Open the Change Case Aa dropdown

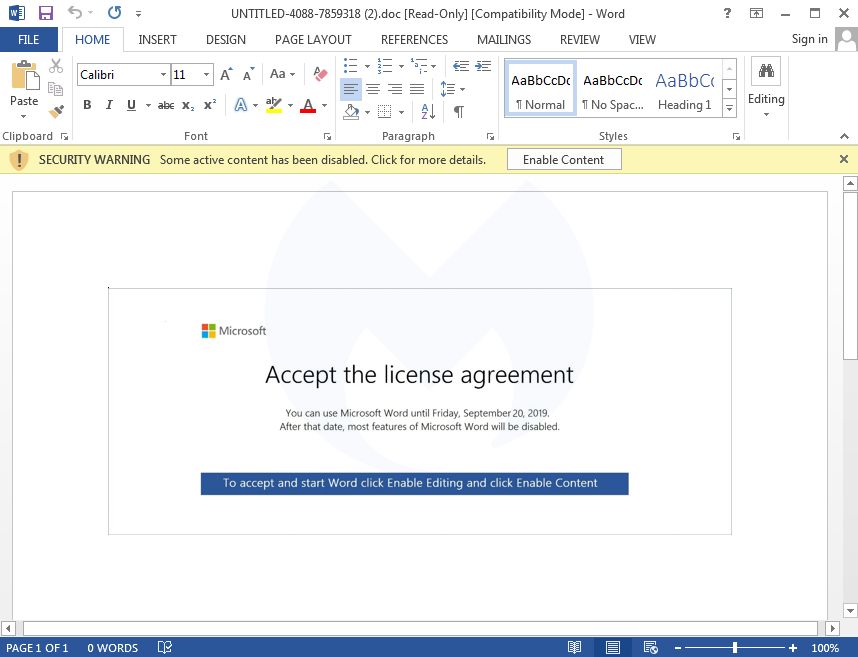point(282,74)
